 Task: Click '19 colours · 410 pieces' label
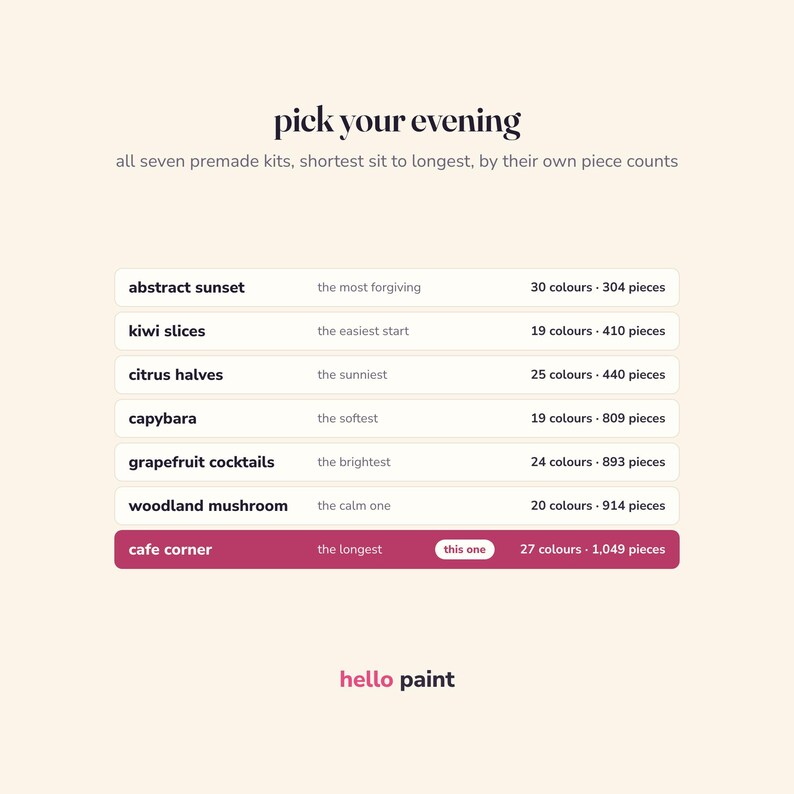point(598,331)
